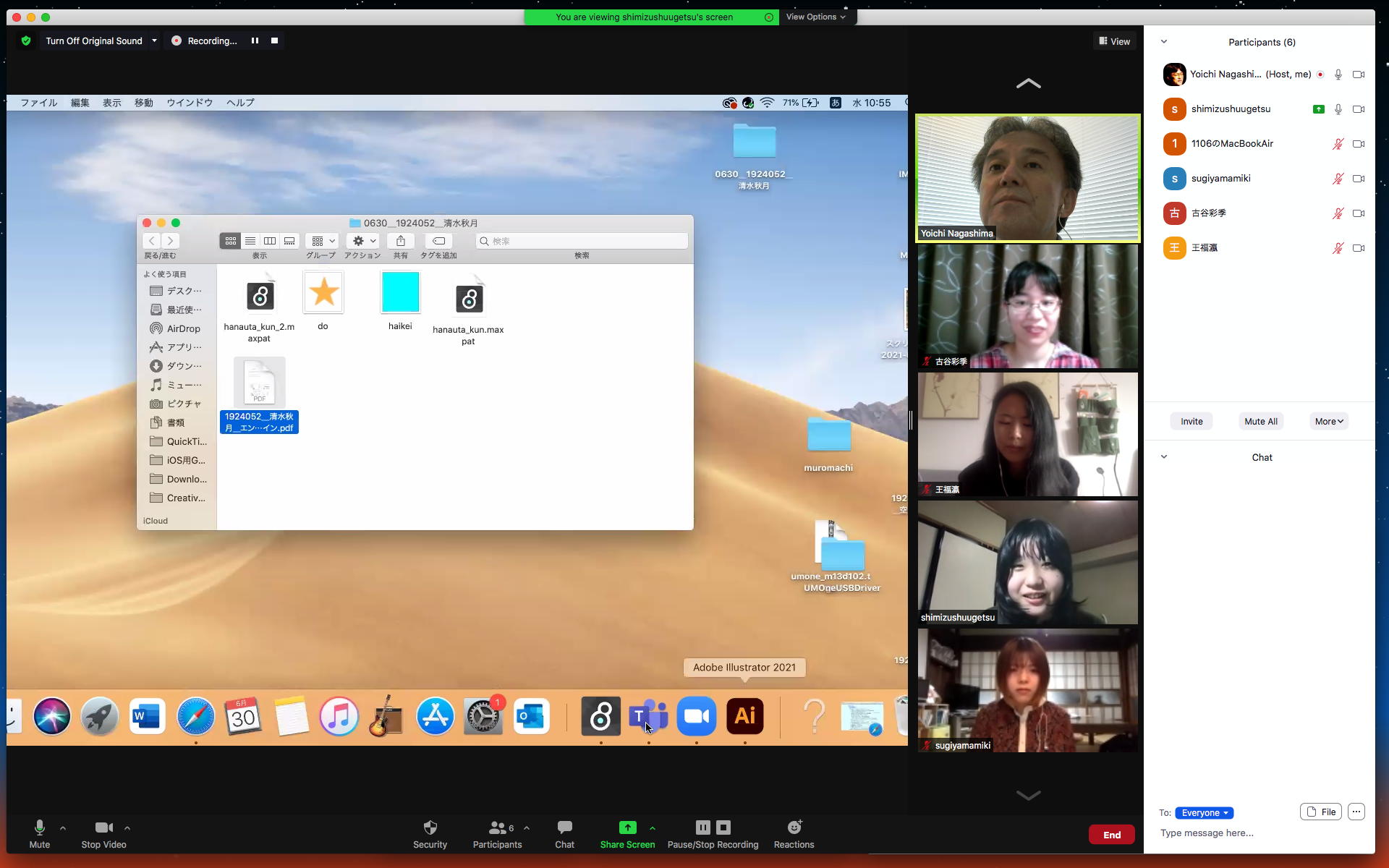Click the File attachment button in chat
Screen dimensions: 1389x868
pos(1320,812)
